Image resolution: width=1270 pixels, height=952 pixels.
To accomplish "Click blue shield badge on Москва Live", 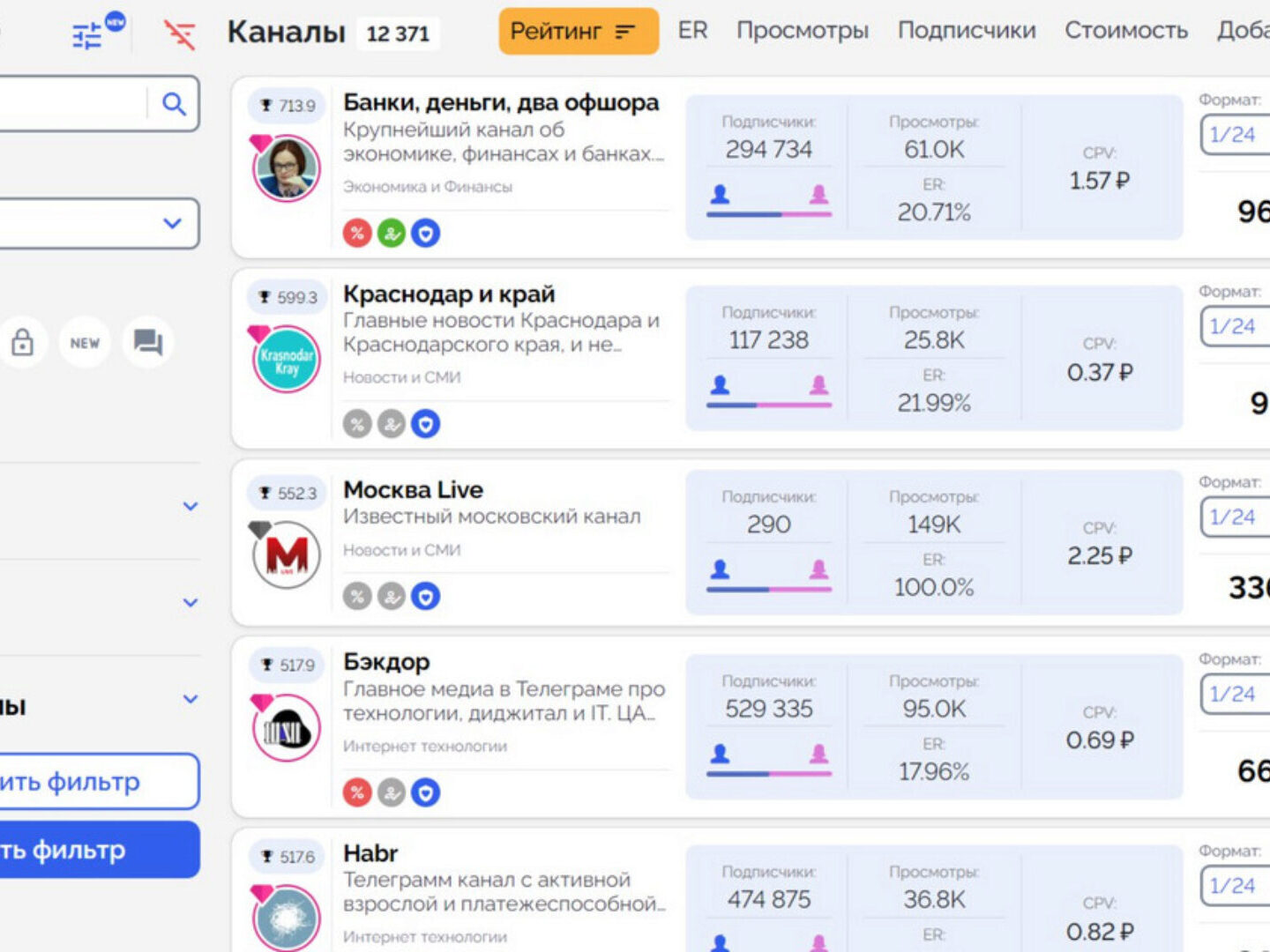I will [x=426, y=597].
